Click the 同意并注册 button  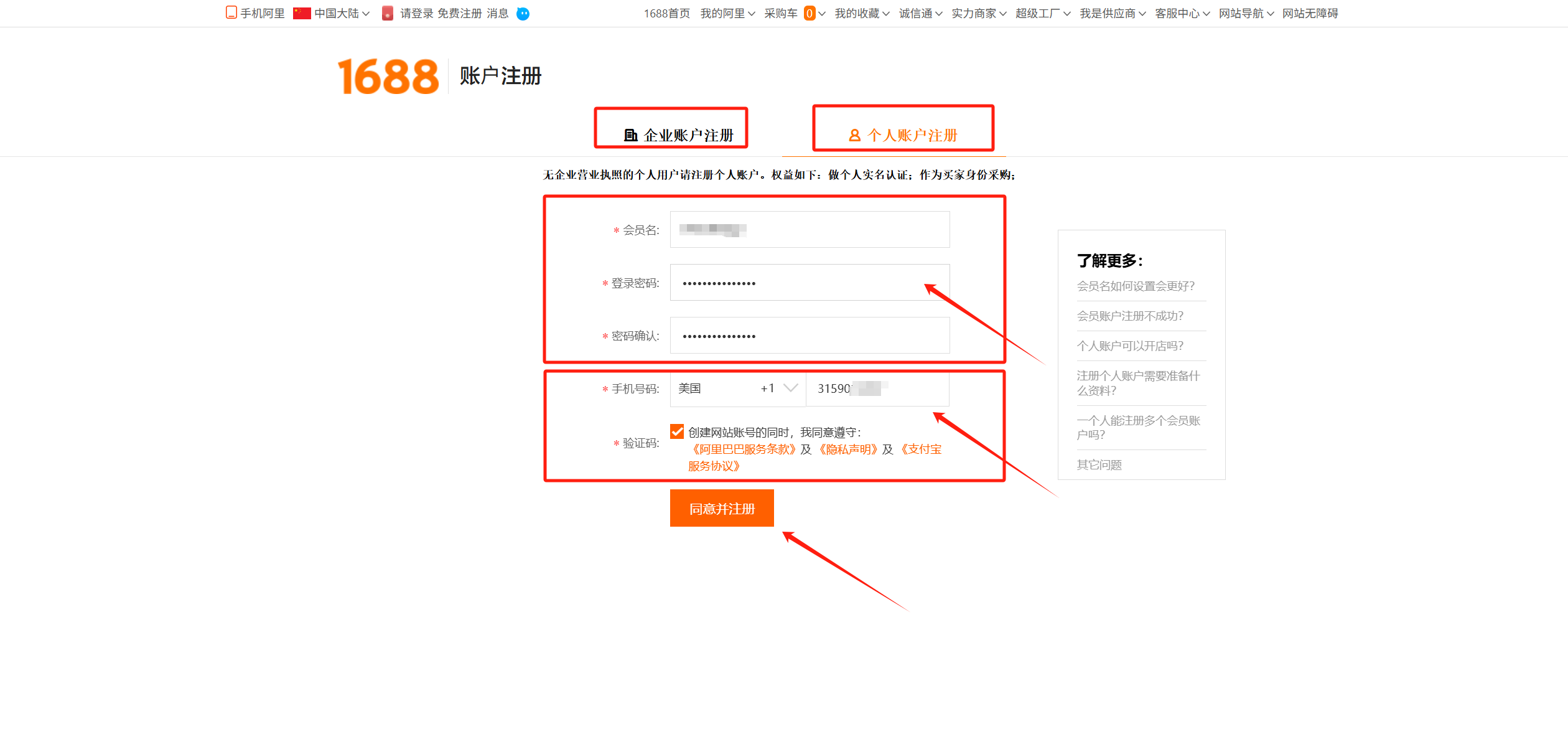point(722,508)
